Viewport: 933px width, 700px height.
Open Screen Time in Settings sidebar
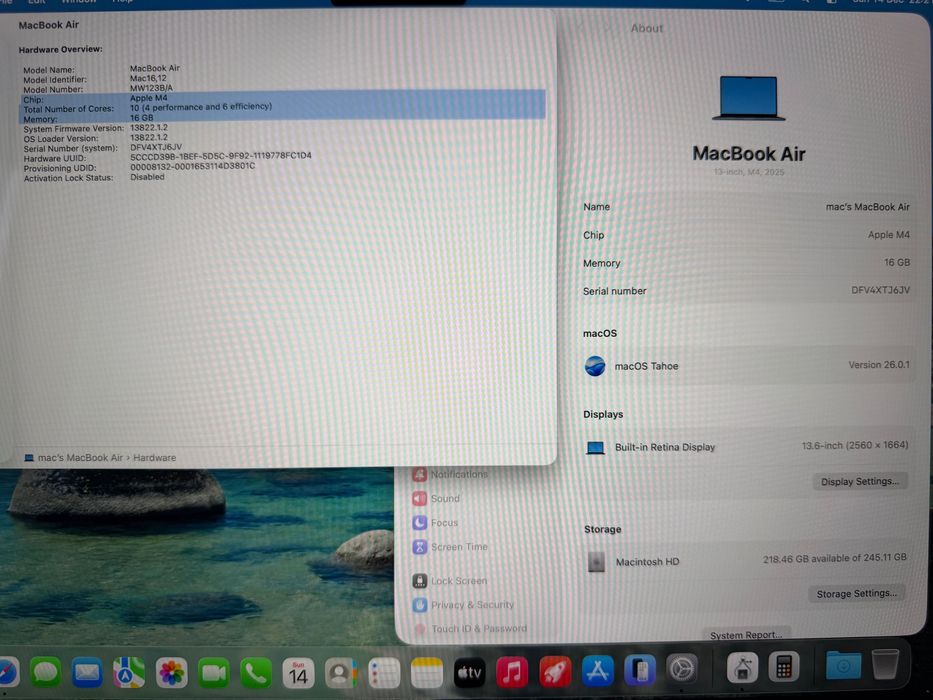[450, 546]
